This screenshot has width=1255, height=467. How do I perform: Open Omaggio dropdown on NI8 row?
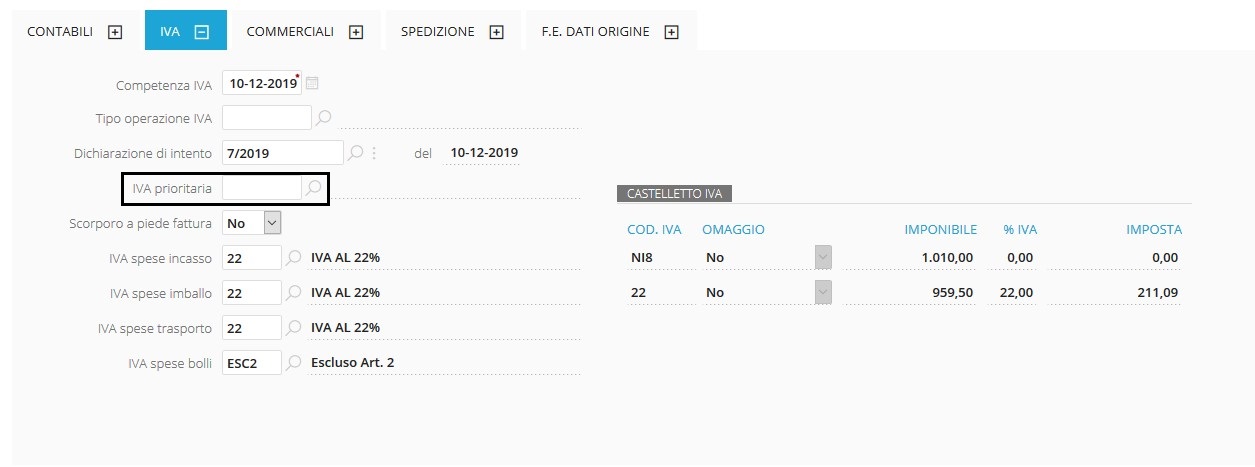823,258
